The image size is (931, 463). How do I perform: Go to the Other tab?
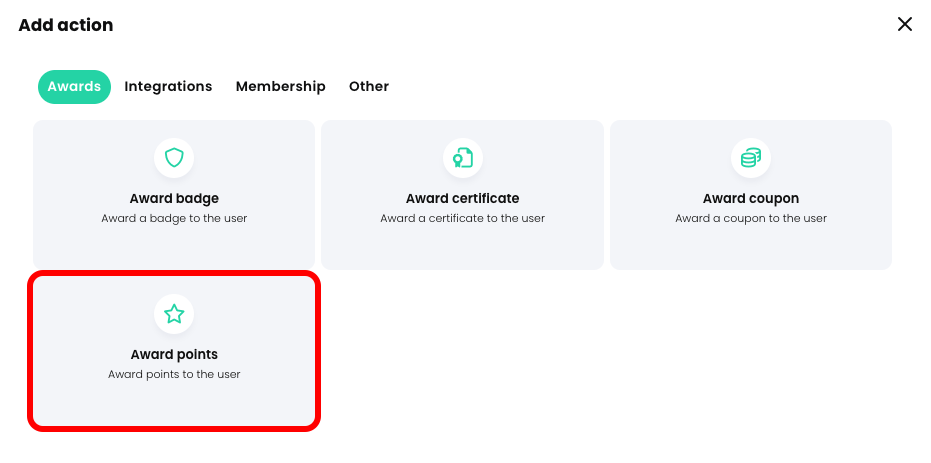click(x=369, y=87)
